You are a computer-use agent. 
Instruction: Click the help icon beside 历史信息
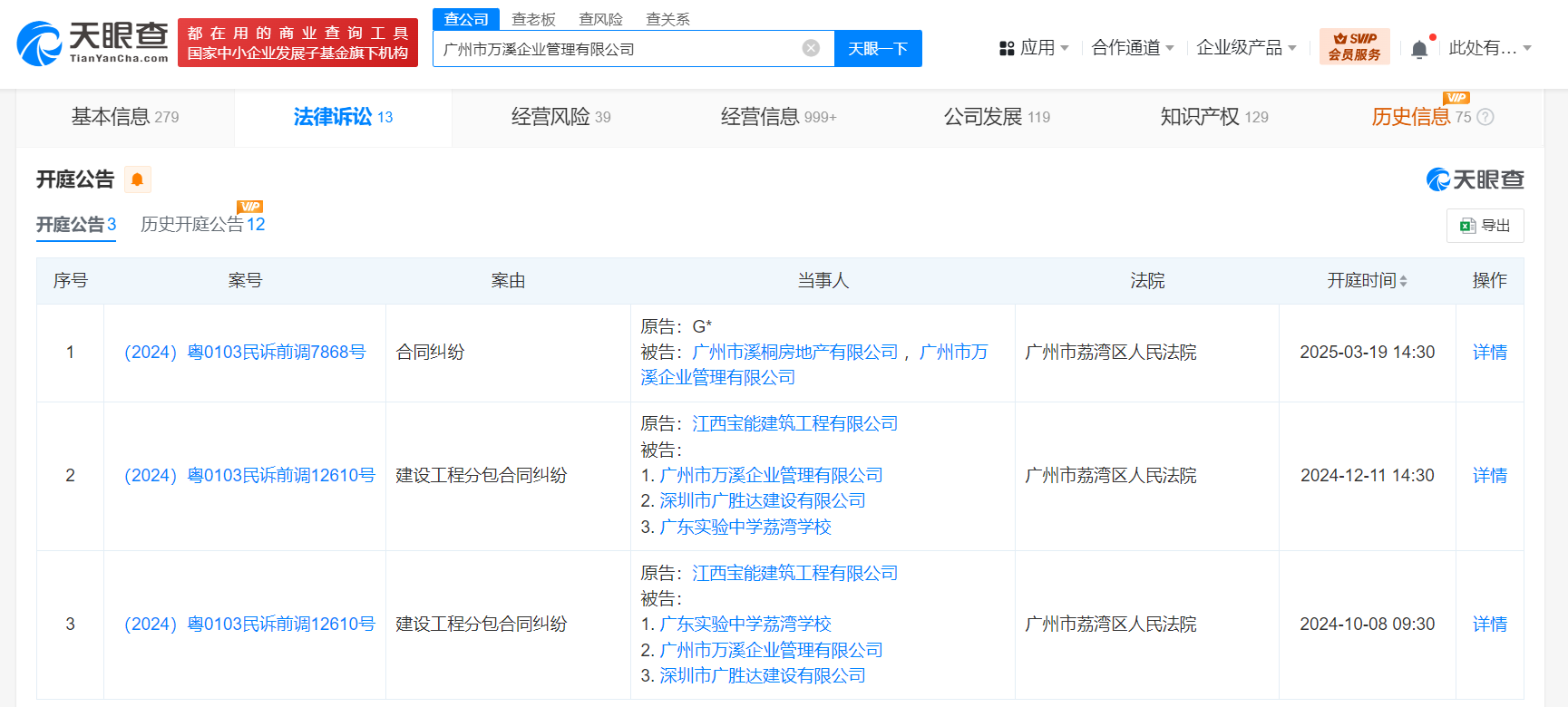1485,117
